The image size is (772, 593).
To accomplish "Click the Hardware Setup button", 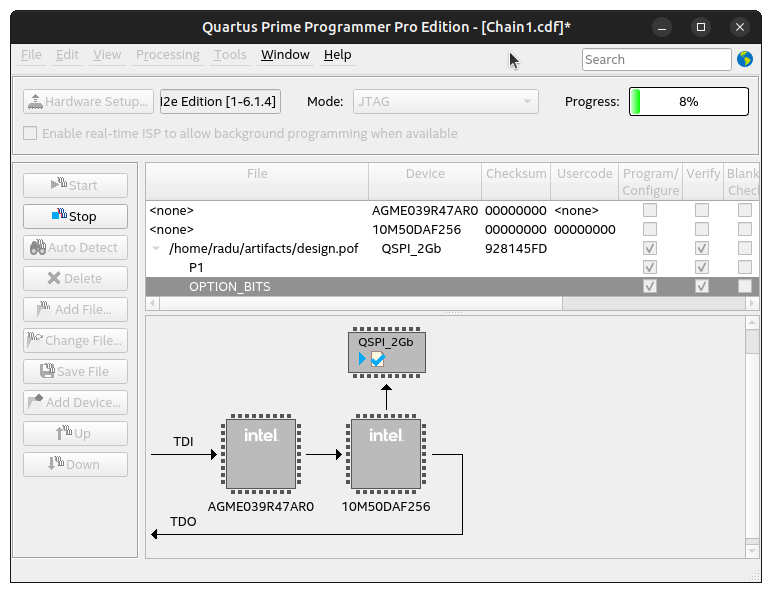I will 88,101.
